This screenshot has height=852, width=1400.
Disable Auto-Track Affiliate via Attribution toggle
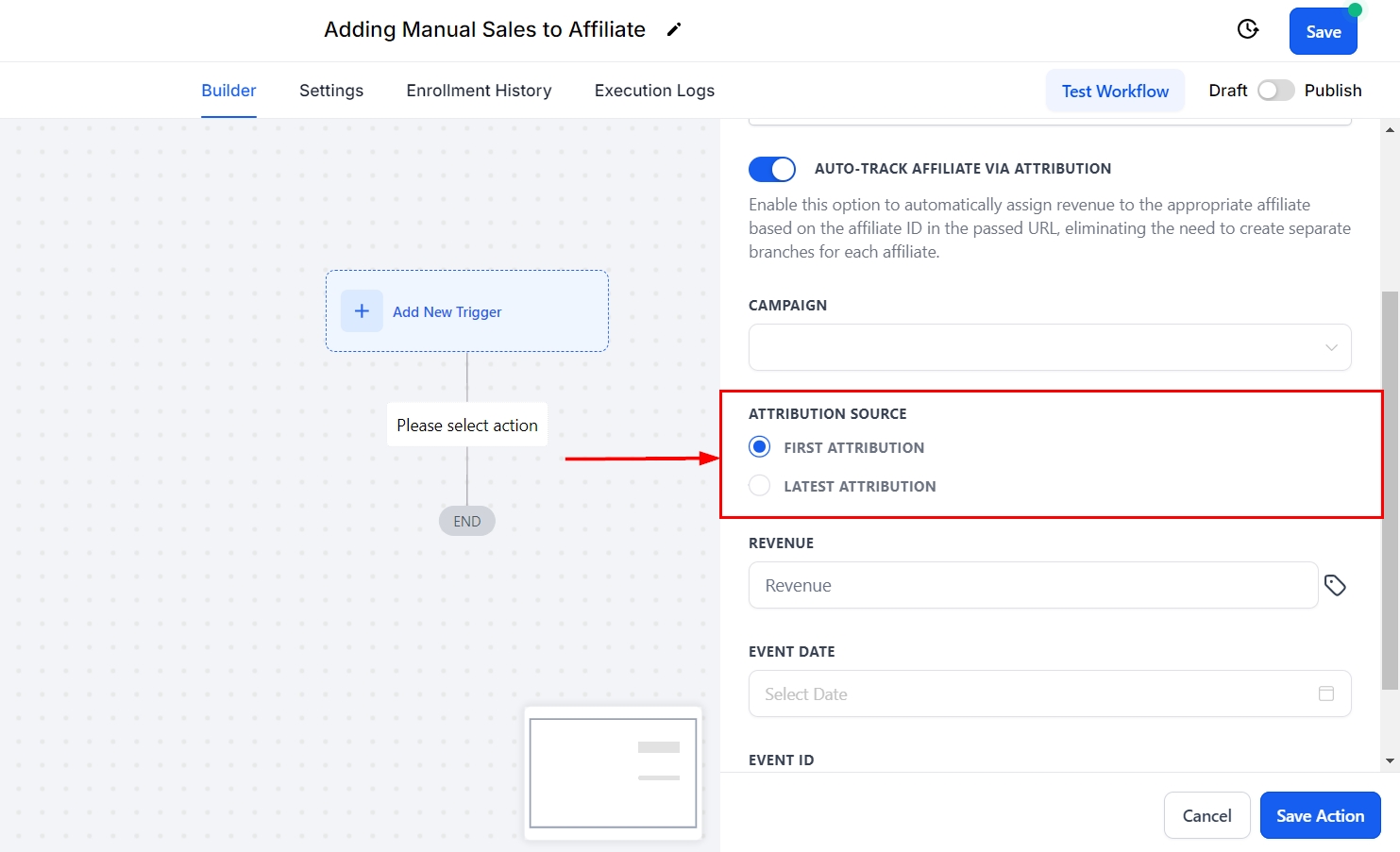click(772, 169)
